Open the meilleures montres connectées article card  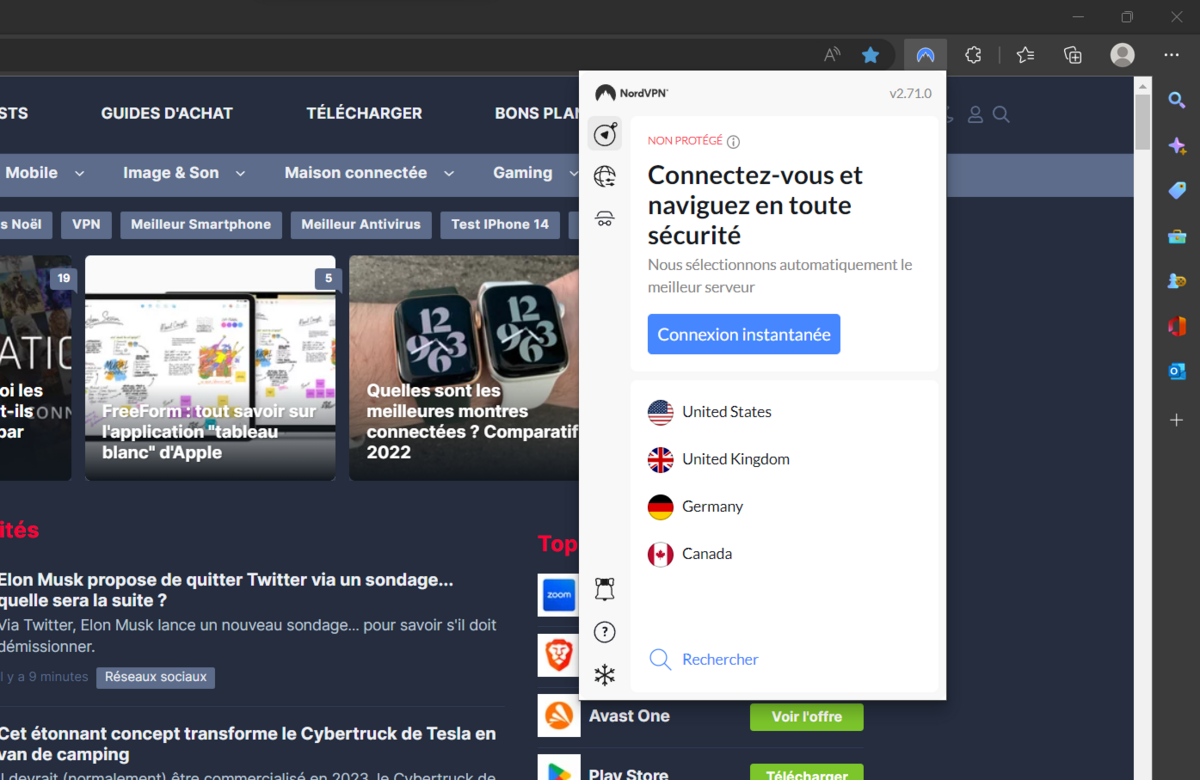click(x=464, y=368)
